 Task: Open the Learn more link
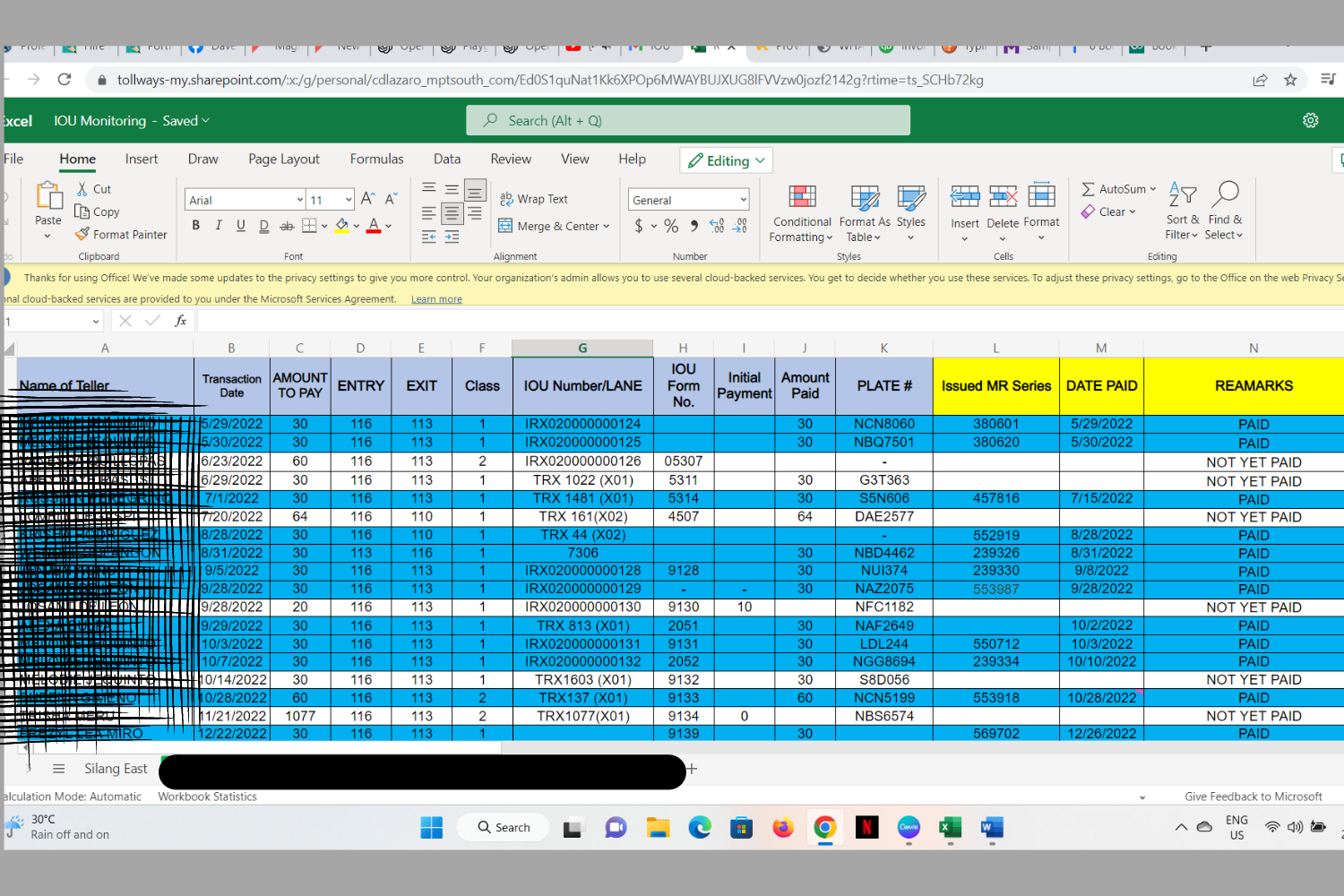point(436,299)
